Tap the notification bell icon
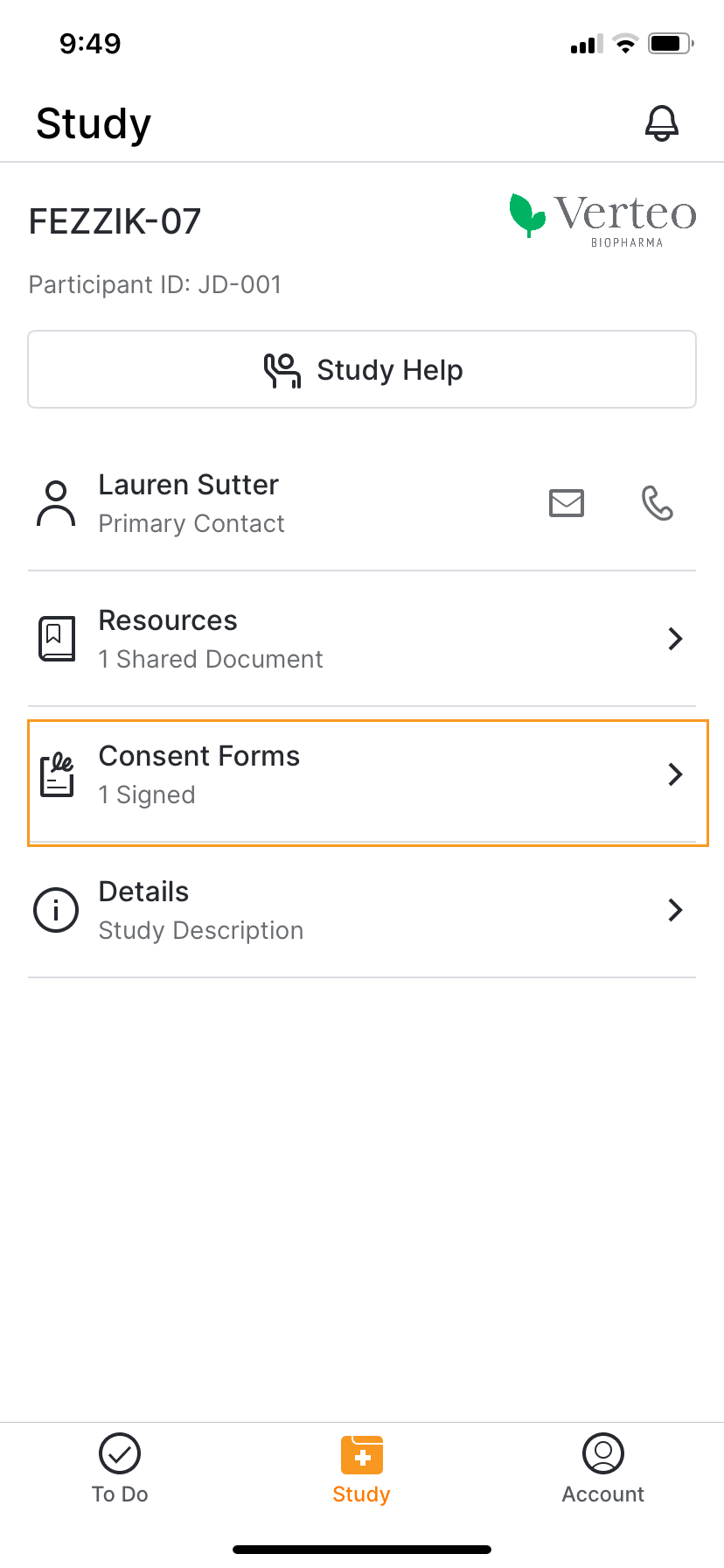Image resolution: width=724 pixels, height=1568 pixels. (662, 123)
